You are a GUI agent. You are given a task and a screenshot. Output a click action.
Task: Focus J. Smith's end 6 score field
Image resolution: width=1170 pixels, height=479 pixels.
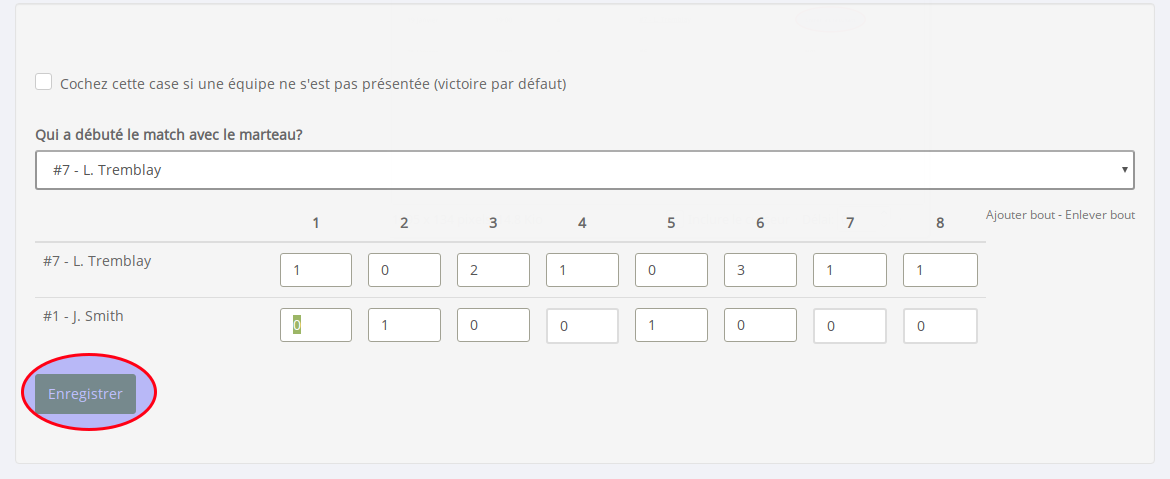coord(760,325)
